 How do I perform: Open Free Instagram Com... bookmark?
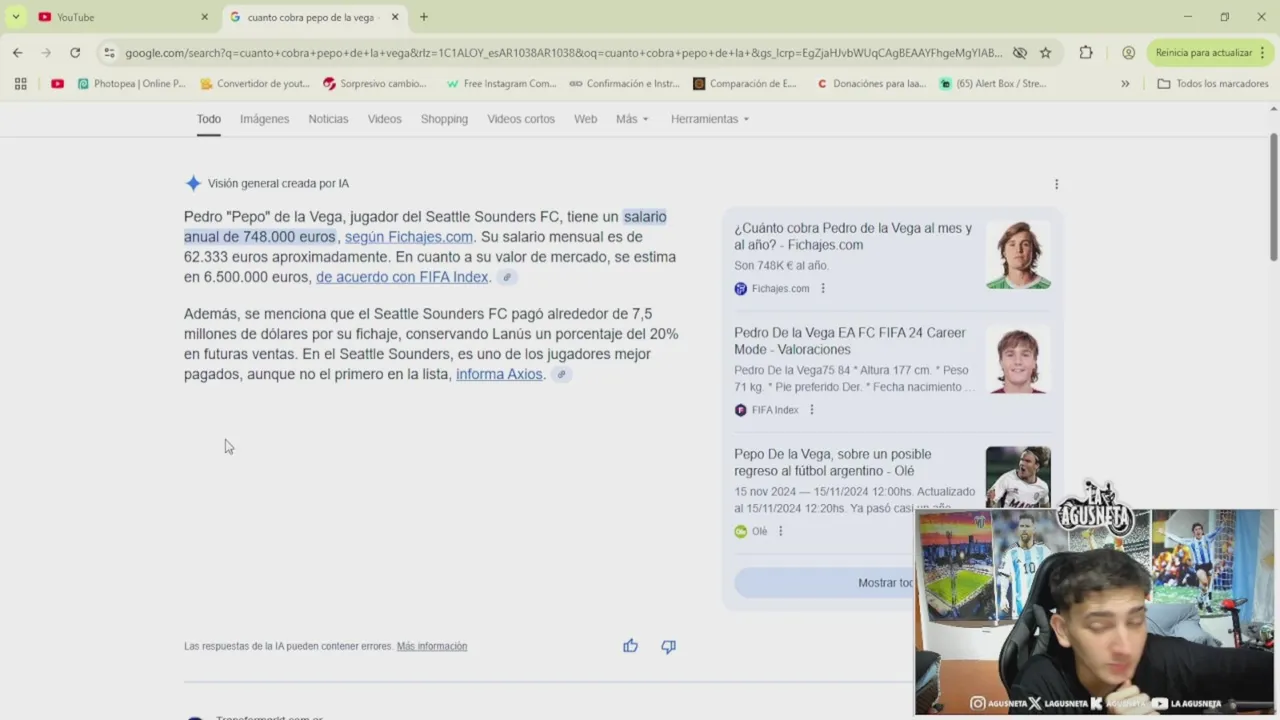(x=501, y=84)
